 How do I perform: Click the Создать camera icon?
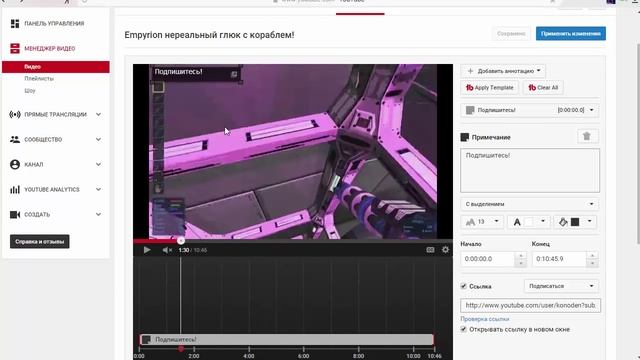pos(15,214)
